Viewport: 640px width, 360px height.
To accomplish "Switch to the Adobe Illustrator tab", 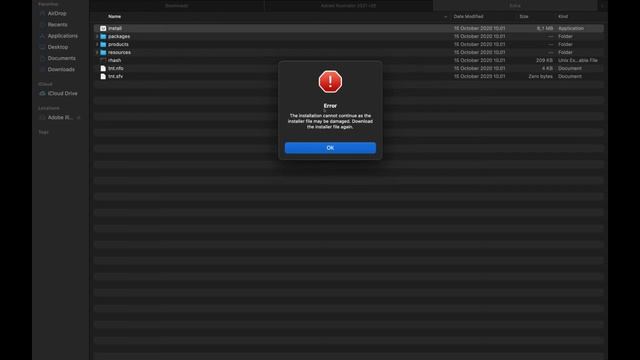I will point(348,6).
